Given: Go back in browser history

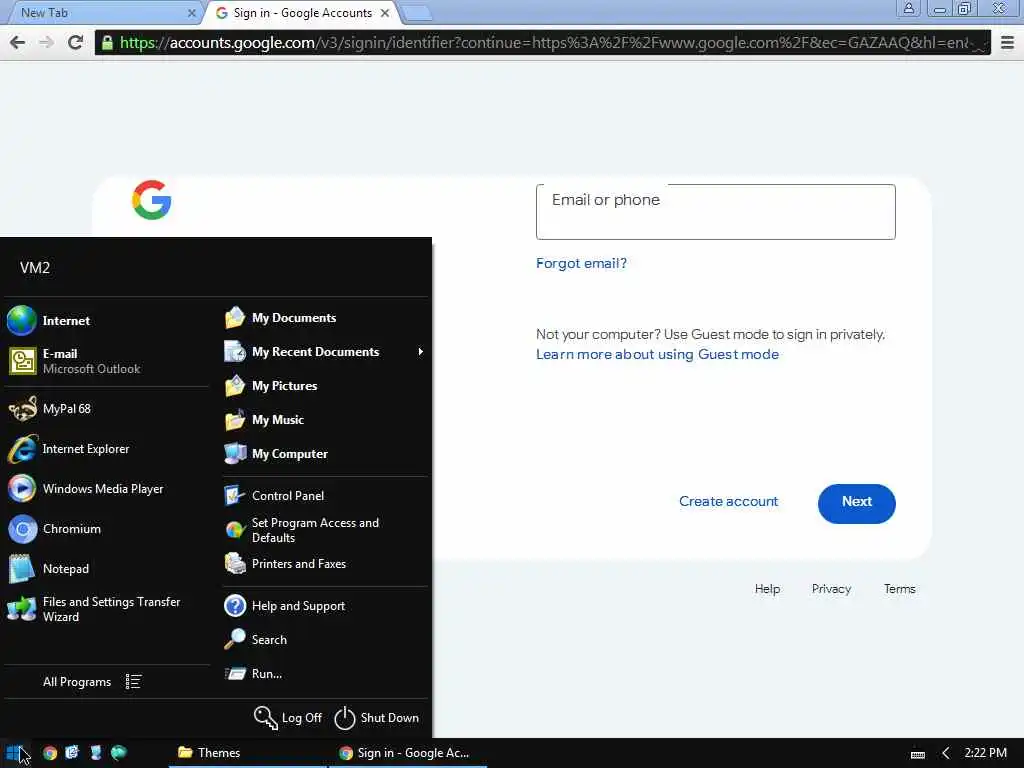Looking at the screenshot, I should 18,42.
